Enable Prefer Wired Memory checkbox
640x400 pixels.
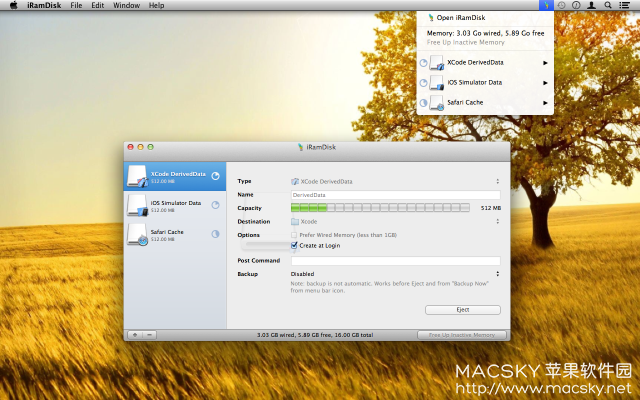(294, 235)
